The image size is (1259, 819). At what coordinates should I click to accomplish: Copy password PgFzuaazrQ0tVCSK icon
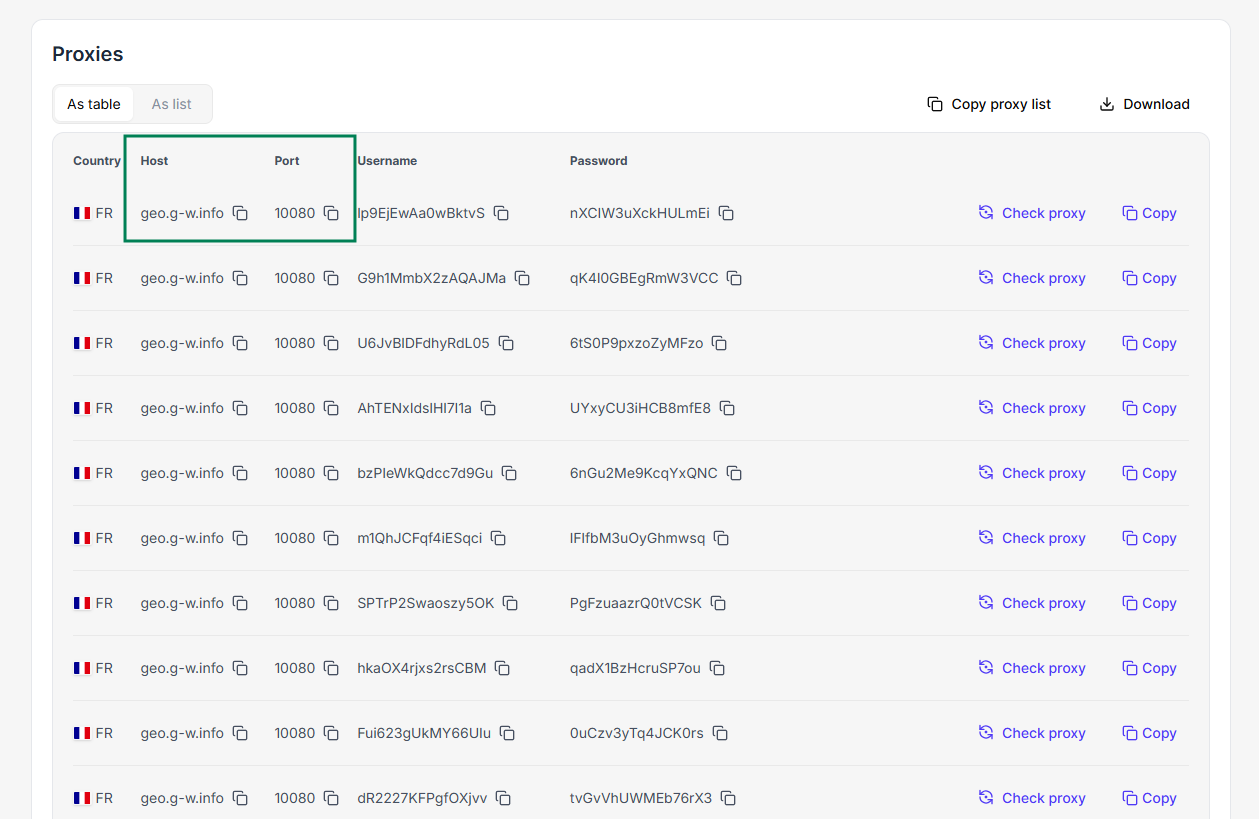719,603
